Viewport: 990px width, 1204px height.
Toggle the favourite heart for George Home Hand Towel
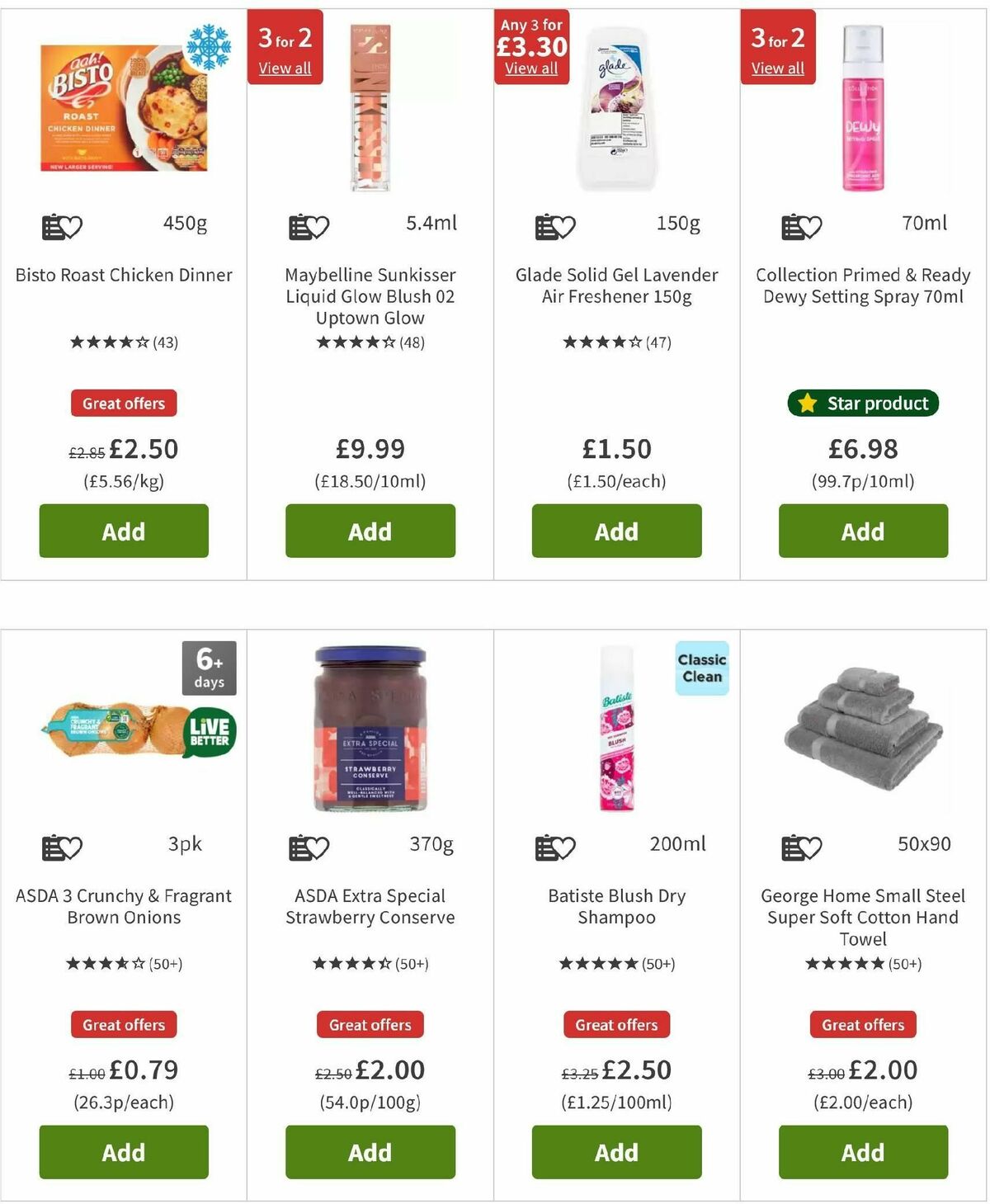tap(813, 846)
